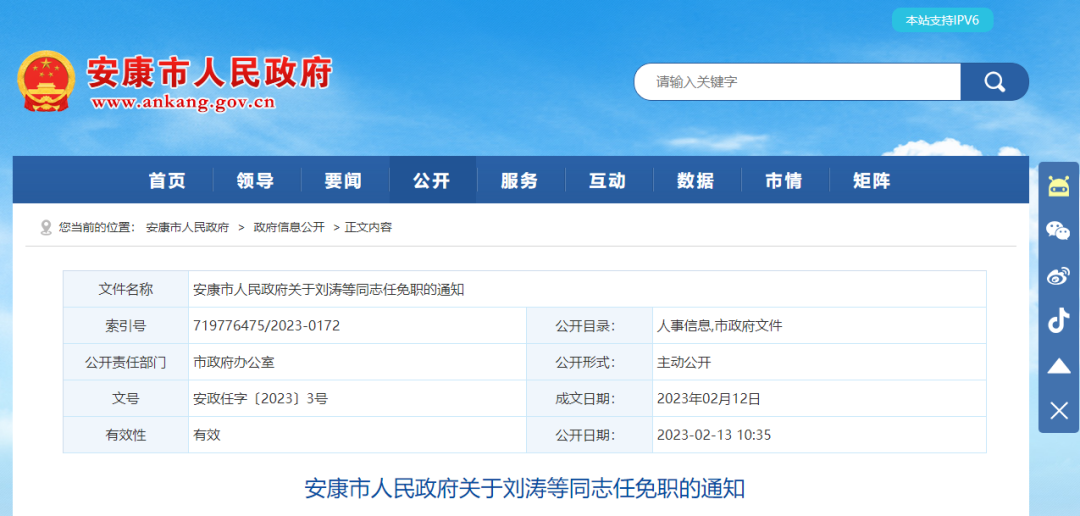Screen dimensions: 1080x516
Task: Click the 政府信息公开 breadcrumb link
Action: pyautogui.click(x=289, y=228)
